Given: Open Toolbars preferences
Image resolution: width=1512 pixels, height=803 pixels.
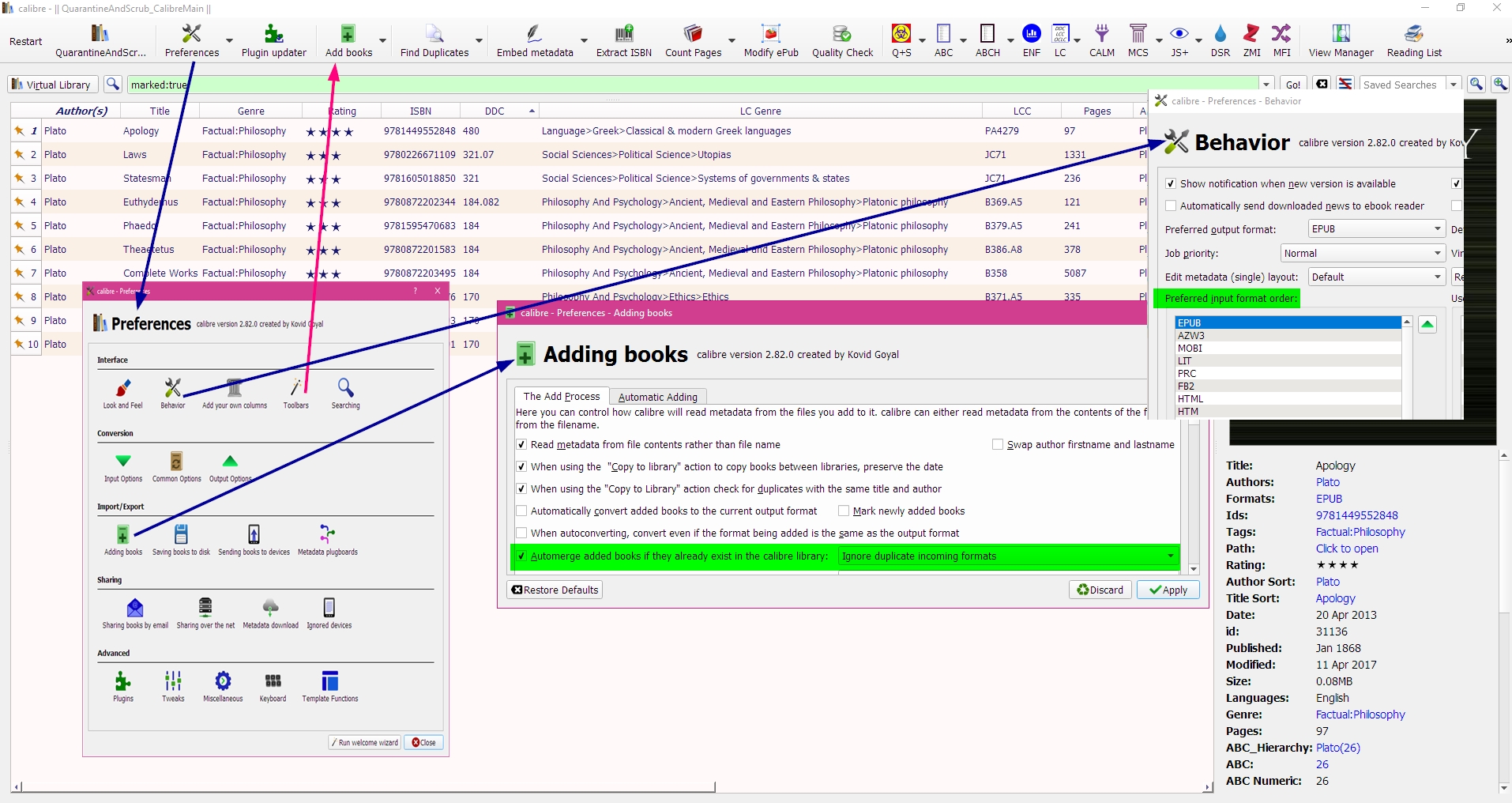Looking at the screenshot, I should [296, 393].
